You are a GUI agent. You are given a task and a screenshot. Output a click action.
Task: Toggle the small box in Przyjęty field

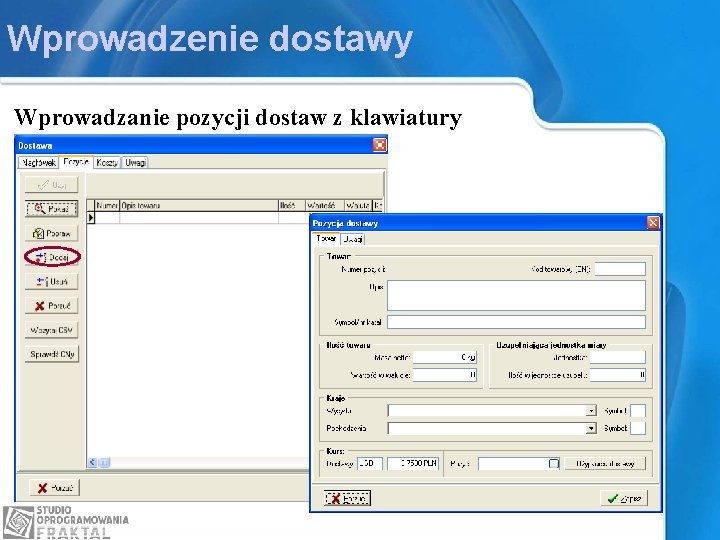tap(554, 463)
